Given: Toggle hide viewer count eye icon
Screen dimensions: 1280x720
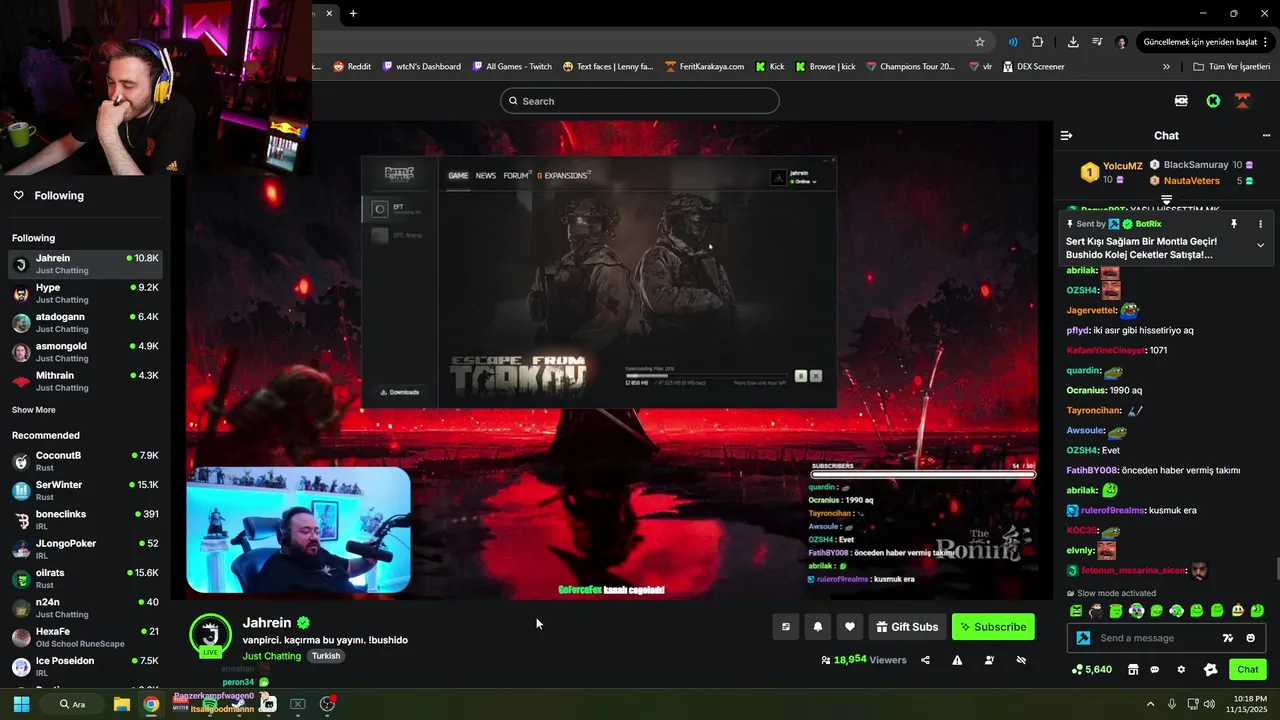Looking at the screenshot, I should coord(1021,660).
